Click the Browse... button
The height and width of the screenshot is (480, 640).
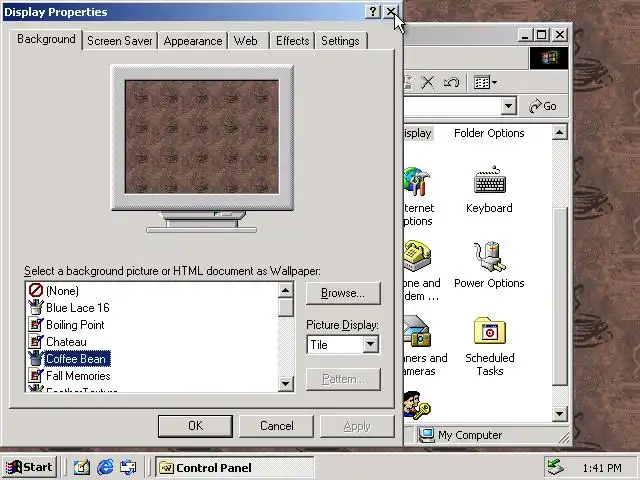tap(343, 293)
